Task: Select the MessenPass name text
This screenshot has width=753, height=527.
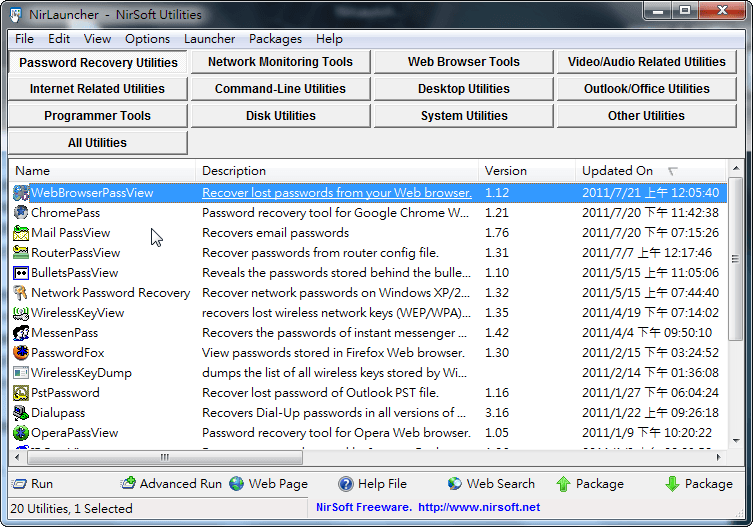Action: tap(64, 333)
